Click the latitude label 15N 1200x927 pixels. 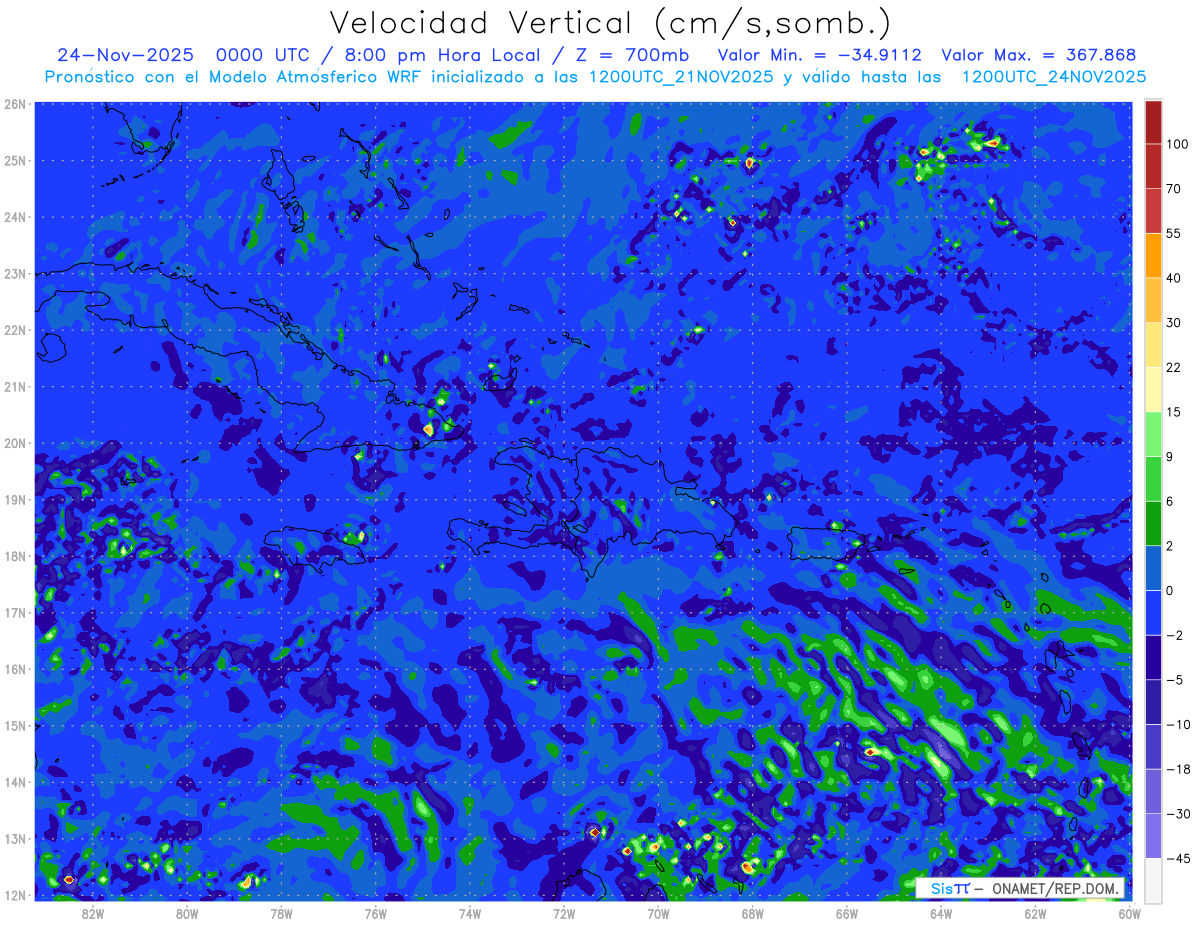coord(16,726)
